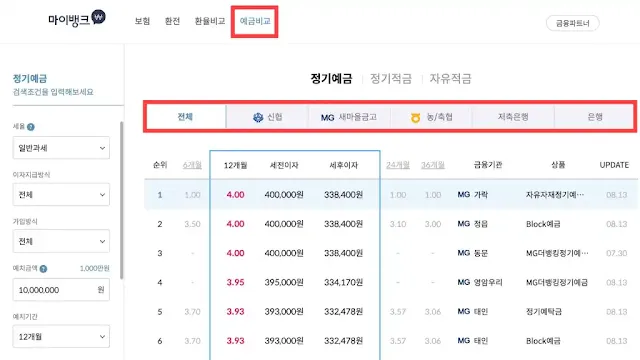Click the 334,170원 after-tax interest
Screen dimensions: 640x360
[344, 282]
